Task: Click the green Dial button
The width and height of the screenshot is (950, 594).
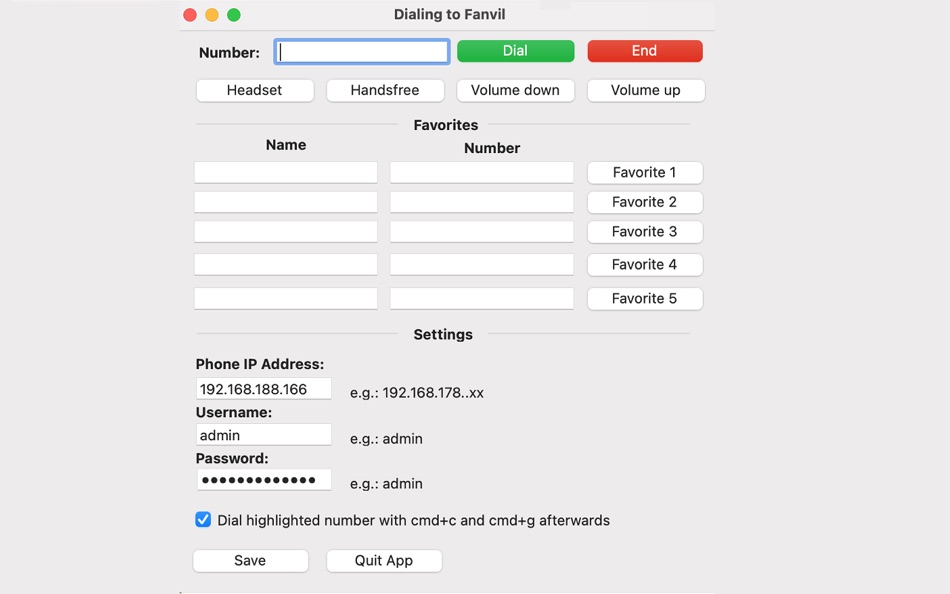Action: [515, 51]
